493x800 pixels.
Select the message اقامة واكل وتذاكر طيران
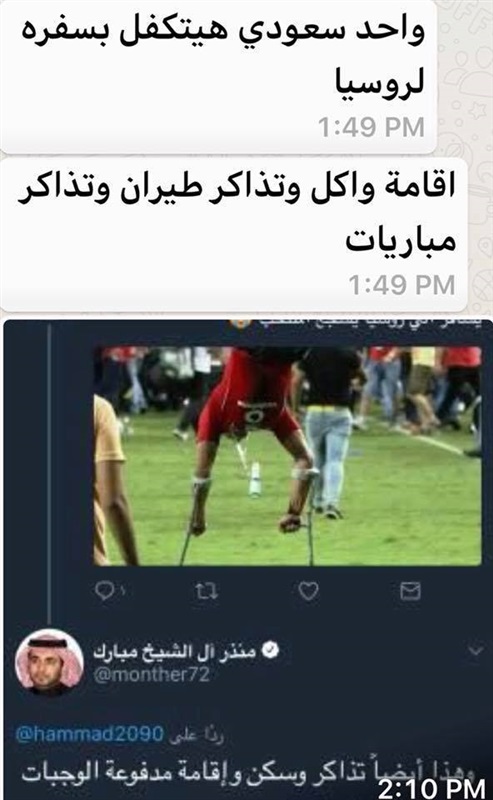(x=234, y=235)
